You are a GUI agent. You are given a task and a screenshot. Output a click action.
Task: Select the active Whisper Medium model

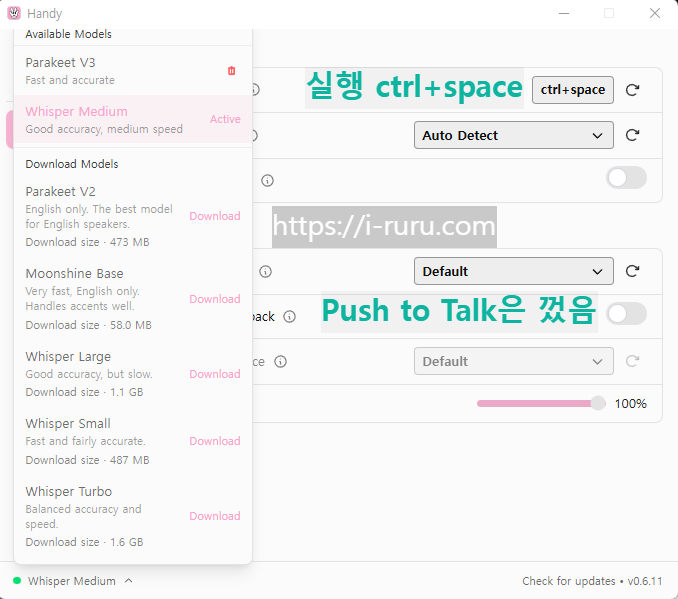click(x=133, y=119)
